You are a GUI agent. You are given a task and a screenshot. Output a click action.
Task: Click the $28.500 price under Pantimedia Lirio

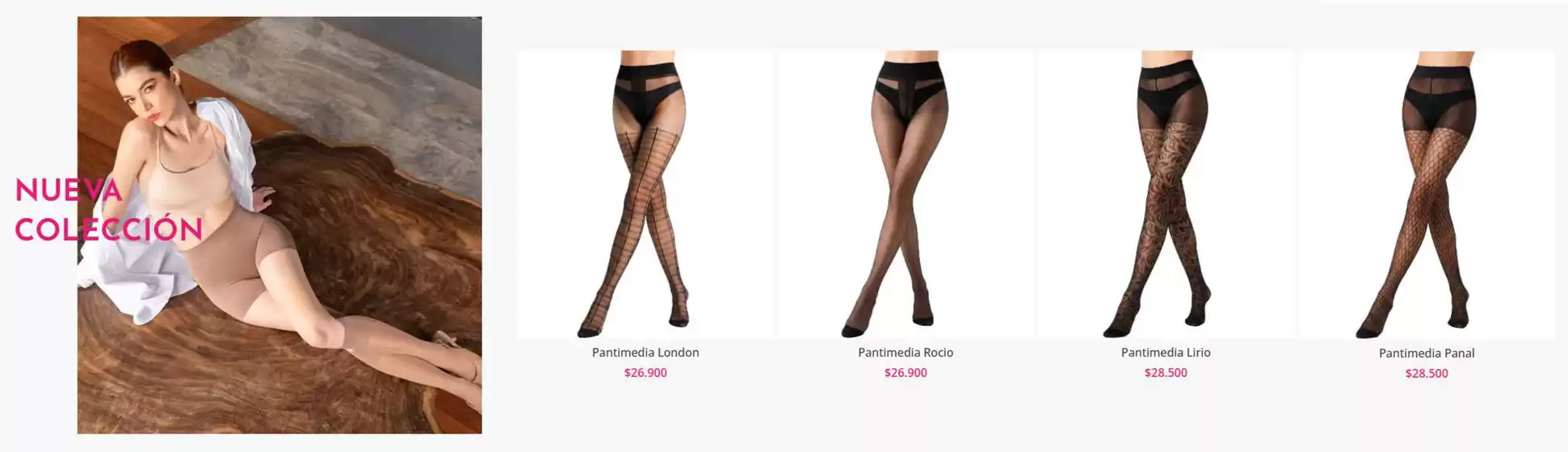[x=1166, y=373]
